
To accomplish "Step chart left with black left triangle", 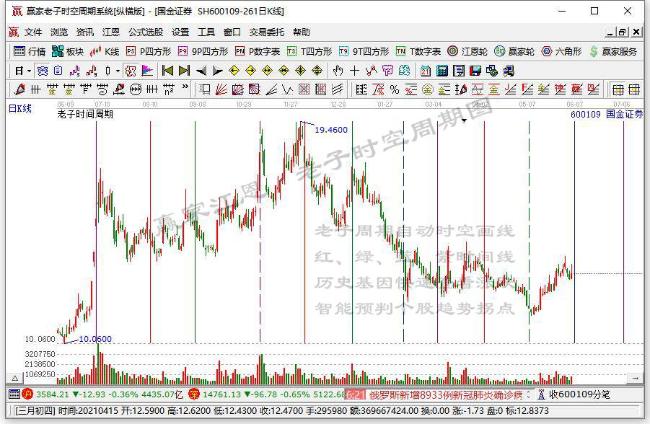I will pos(201,71).
